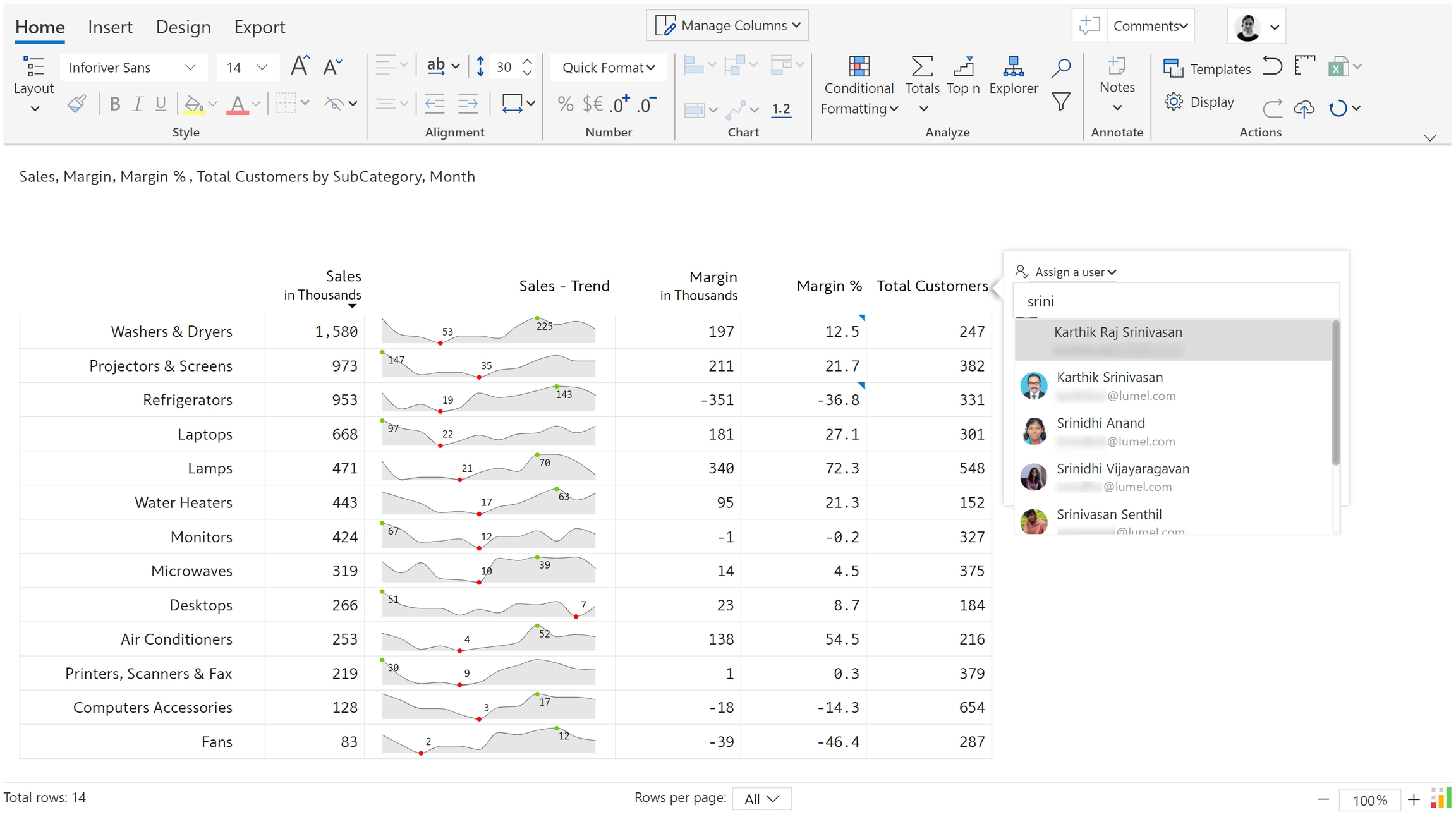Toggle Underline text style
Screen dimensions: 1456x817
[161, 104]
